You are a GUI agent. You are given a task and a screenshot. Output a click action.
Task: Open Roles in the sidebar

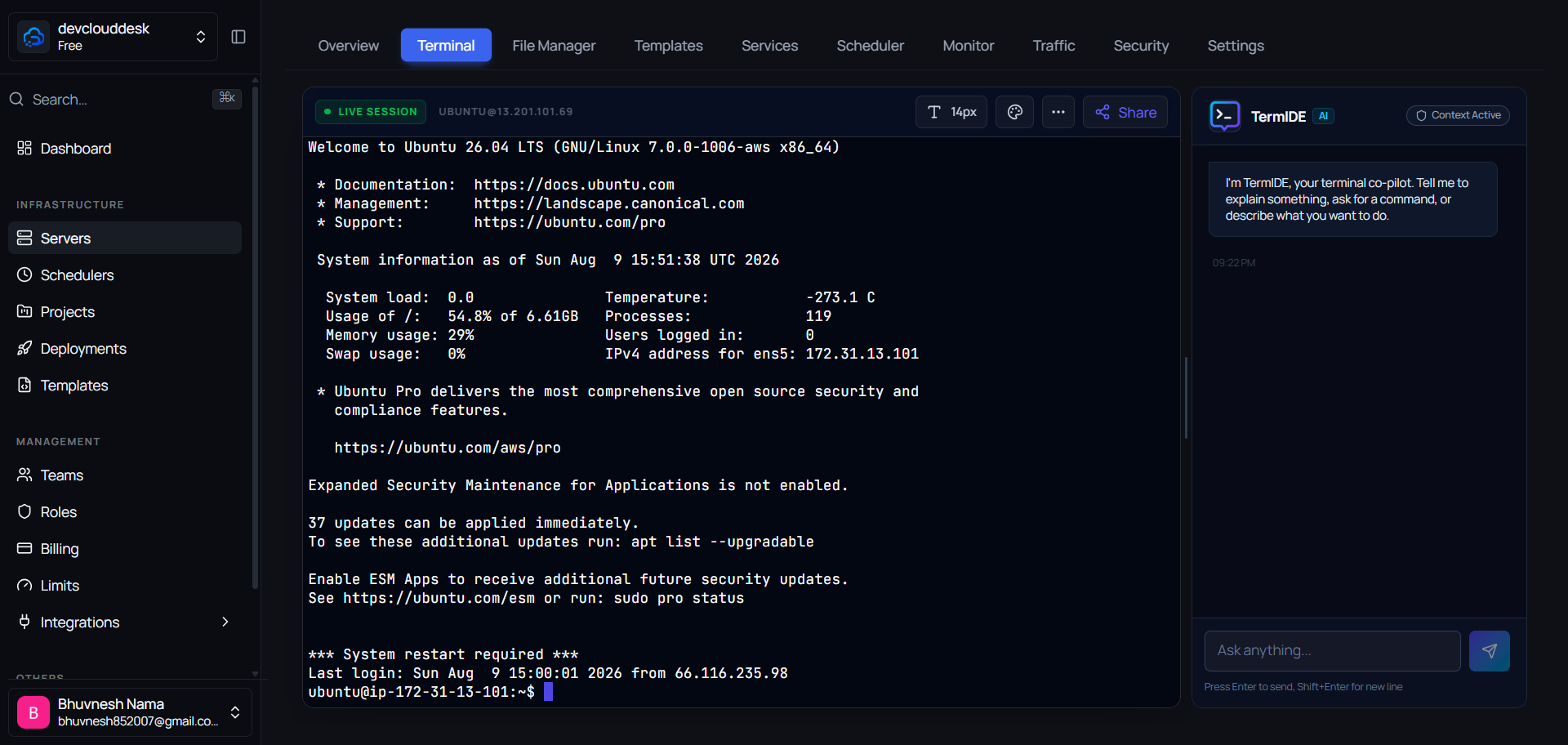pyautogui.click(x=125, y=511)
